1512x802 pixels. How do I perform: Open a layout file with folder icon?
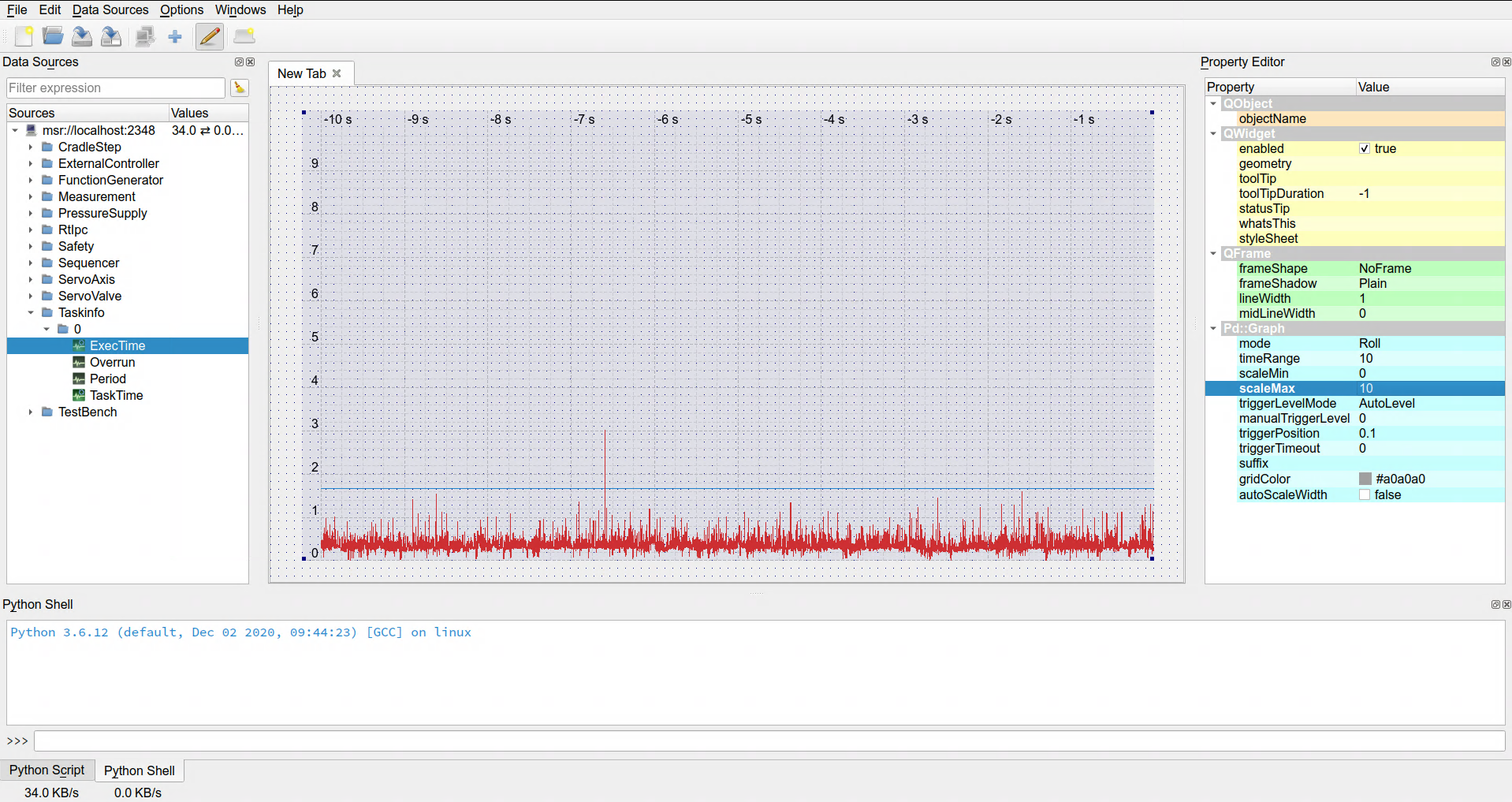[53, 36]
